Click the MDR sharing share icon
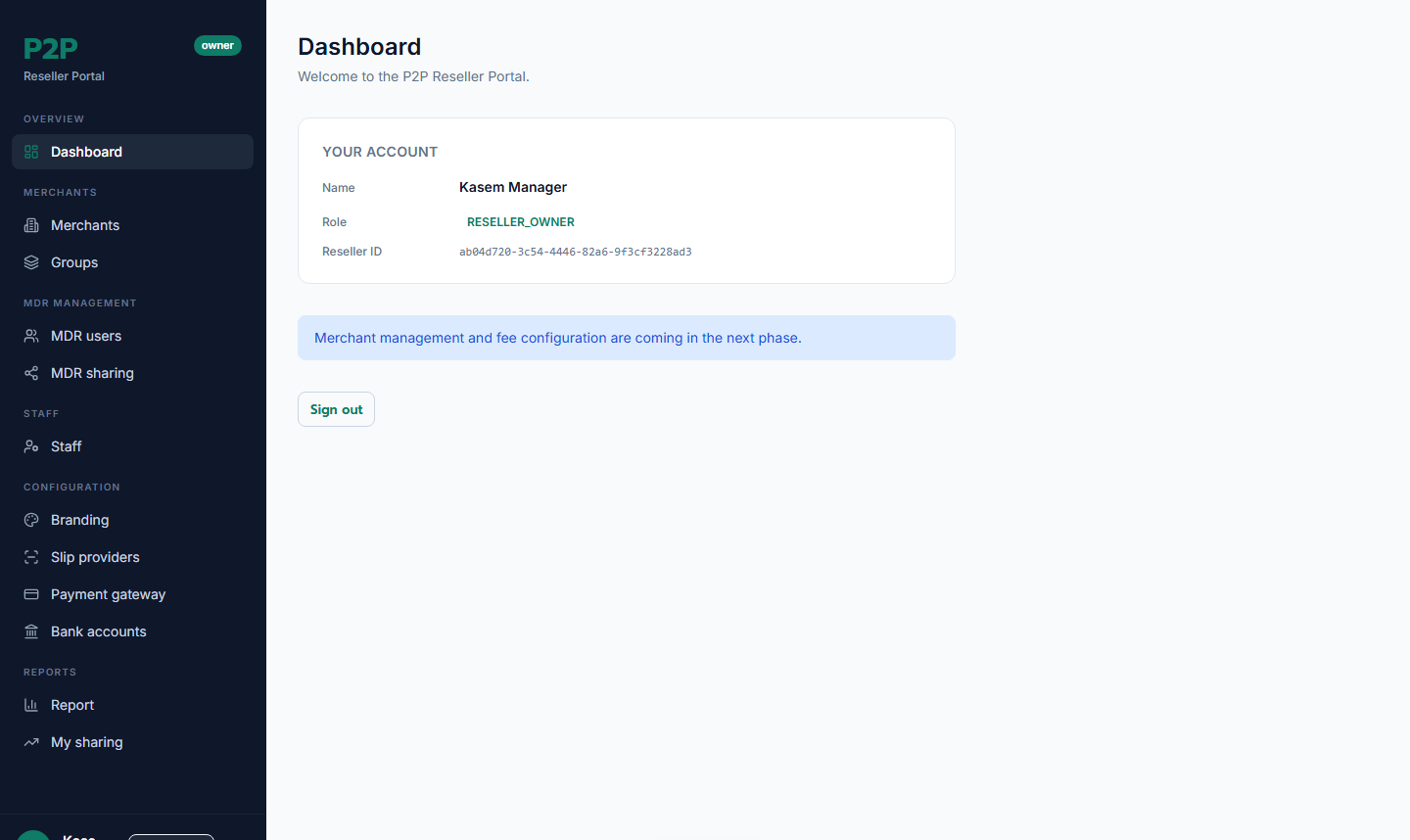 coord(31,373)
